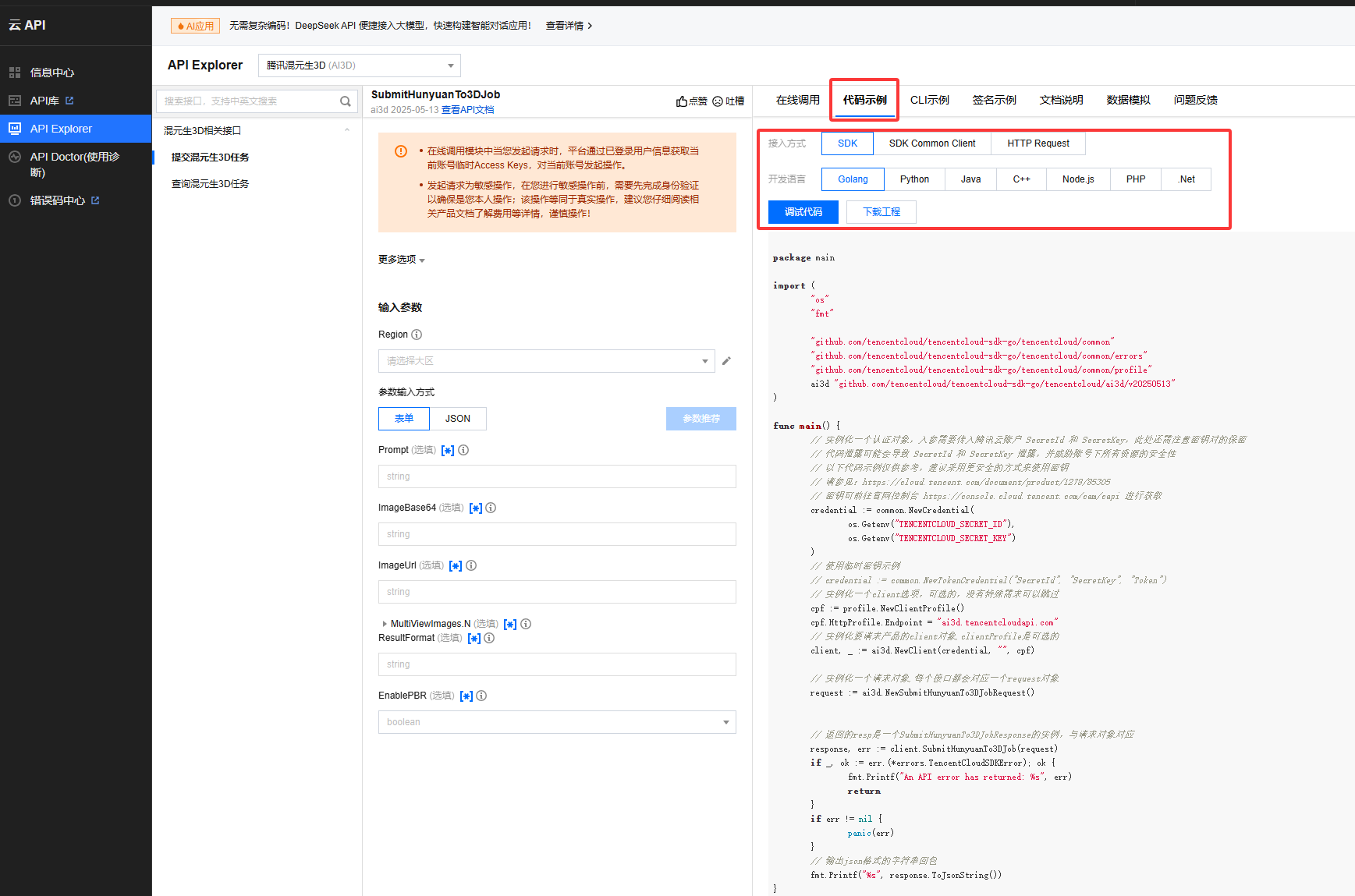This screenshot has height=896, width=1355.
Task: Select C++ as development language
Action: (x=1022, y=179)
